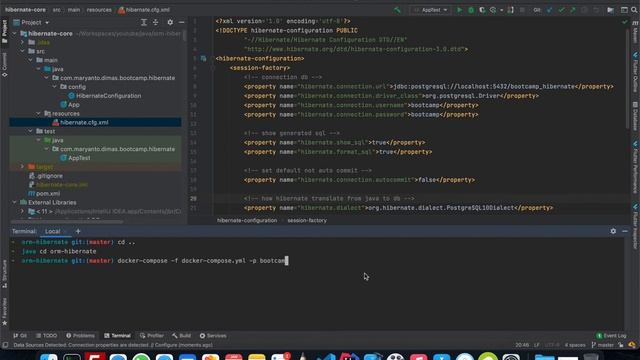Click the hibernate.cfg.xml breadcrumb in navigation bar
Image resolution: width=640 pixels, height=360 pixels.
[x=144, y=10]
